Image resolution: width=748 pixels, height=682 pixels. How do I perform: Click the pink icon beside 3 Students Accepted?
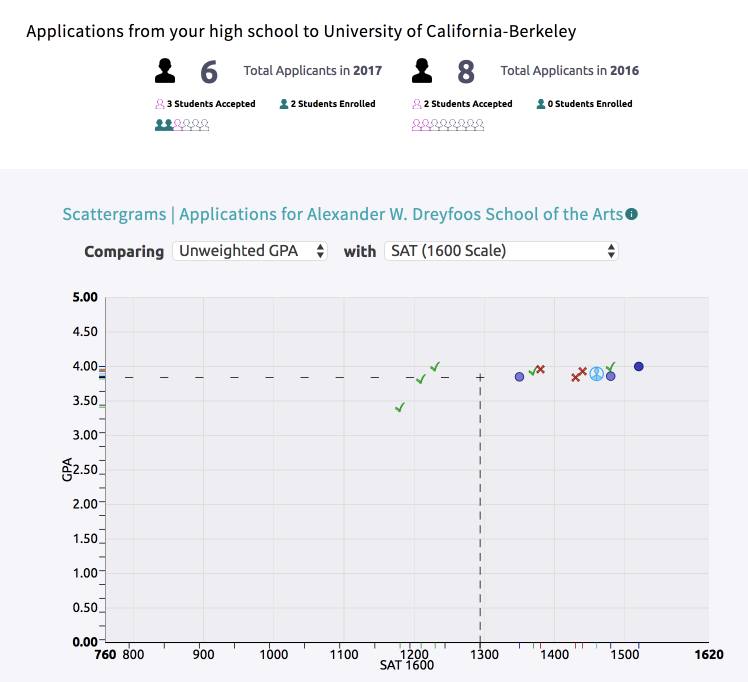point(160,104)
